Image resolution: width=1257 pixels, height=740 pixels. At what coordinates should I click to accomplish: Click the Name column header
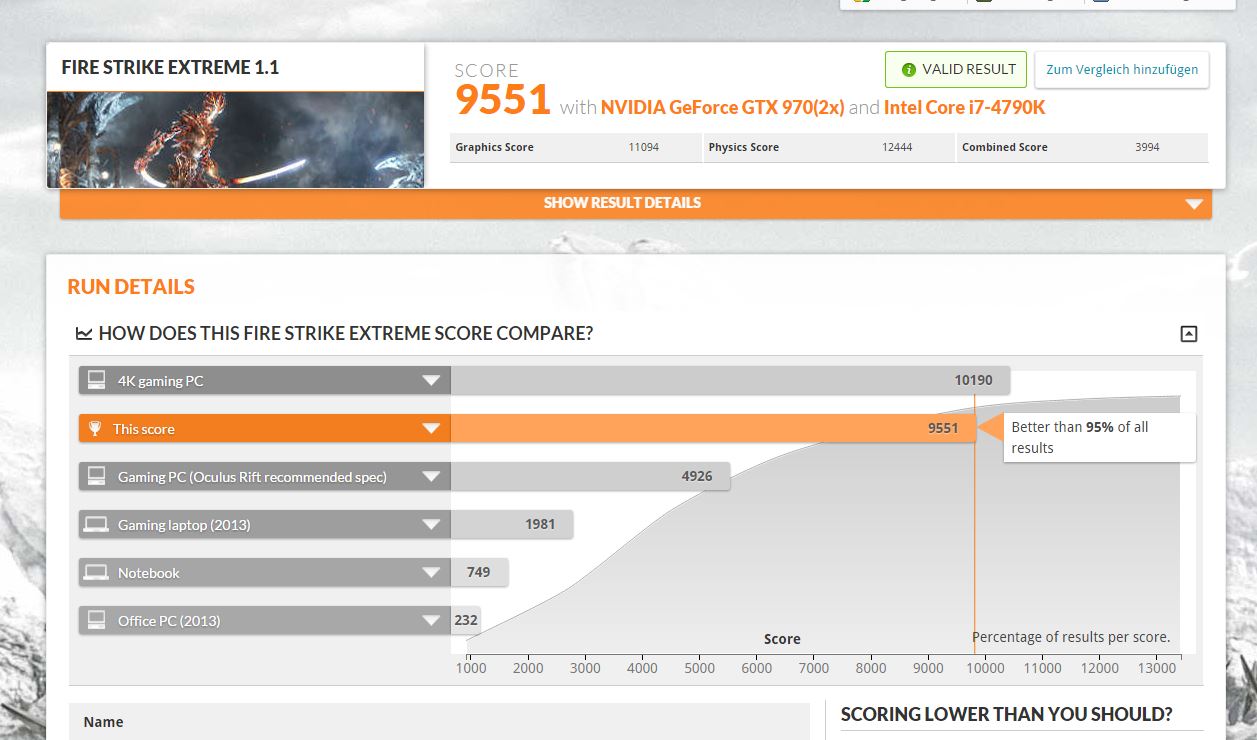[x=103, y=722]
